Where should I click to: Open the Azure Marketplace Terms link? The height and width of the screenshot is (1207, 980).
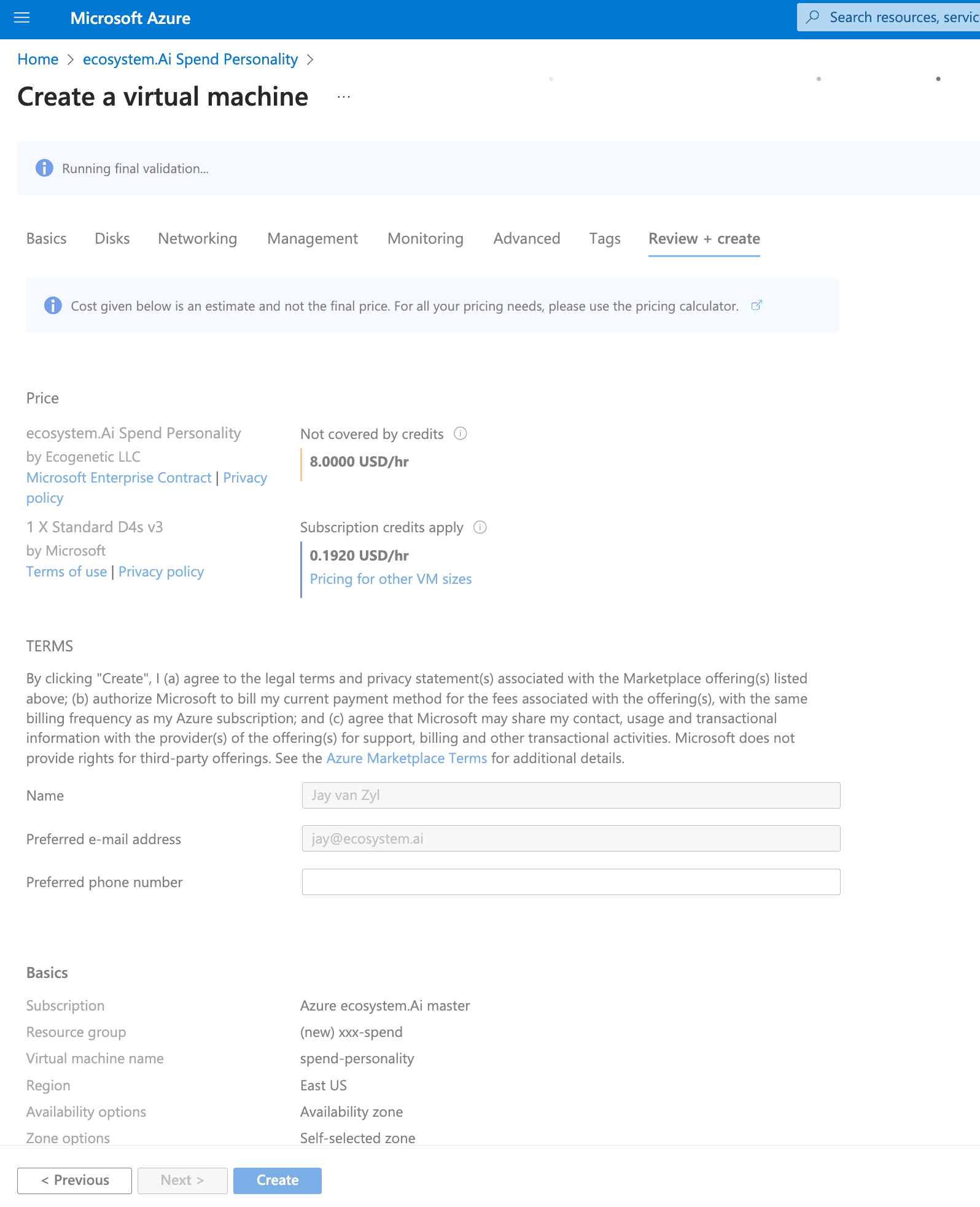pos(406,758)
